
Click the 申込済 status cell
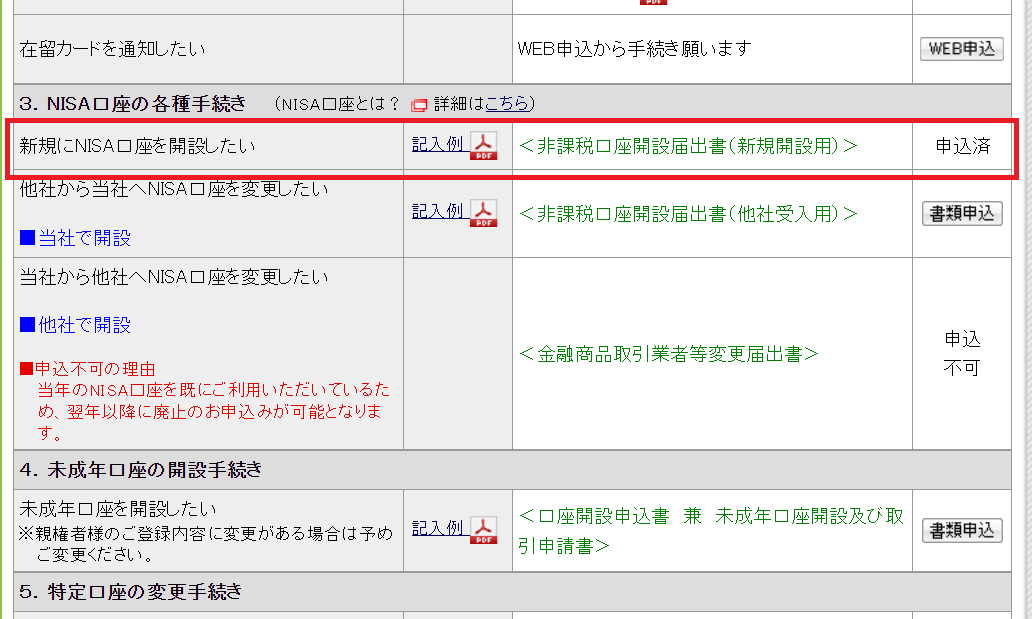(962, 146)
